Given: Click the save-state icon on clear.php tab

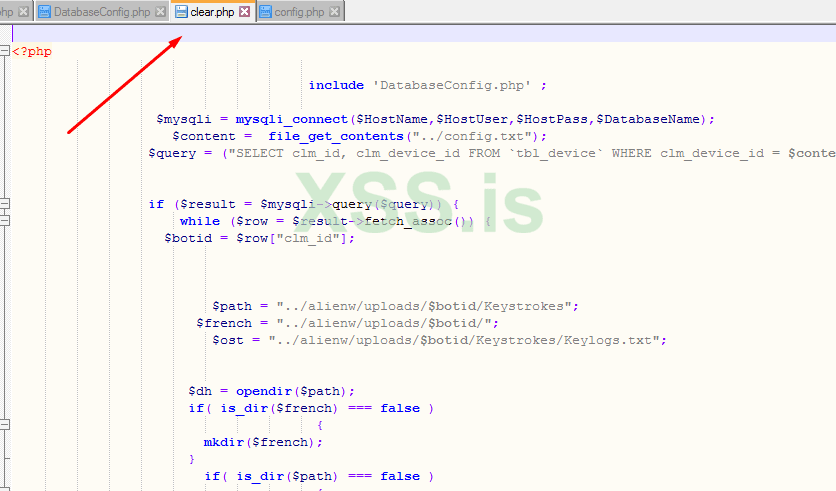Looking at the screenshot, I should (181, 12).
